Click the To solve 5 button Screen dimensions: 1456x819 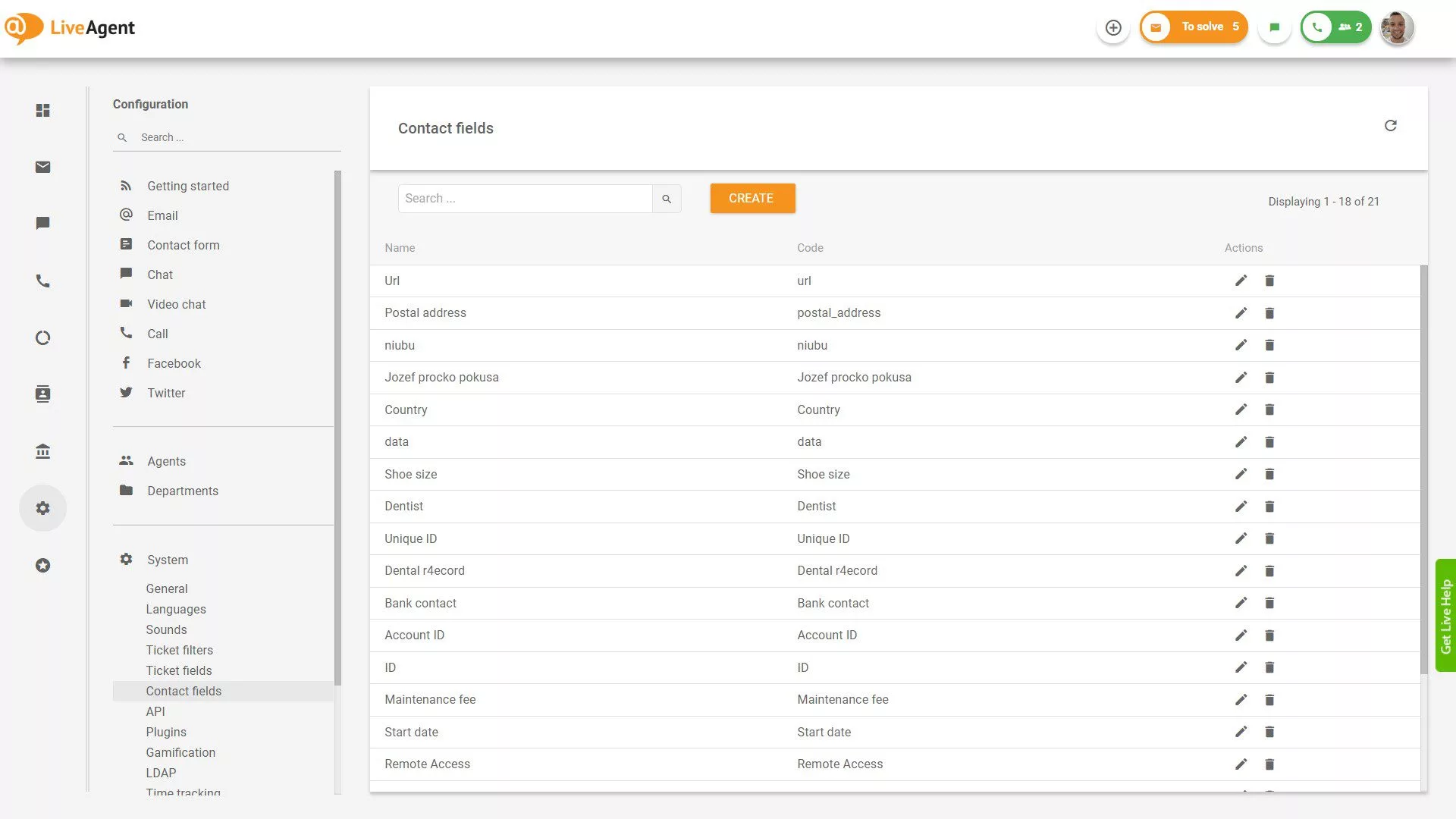[x=1194, y=27]
